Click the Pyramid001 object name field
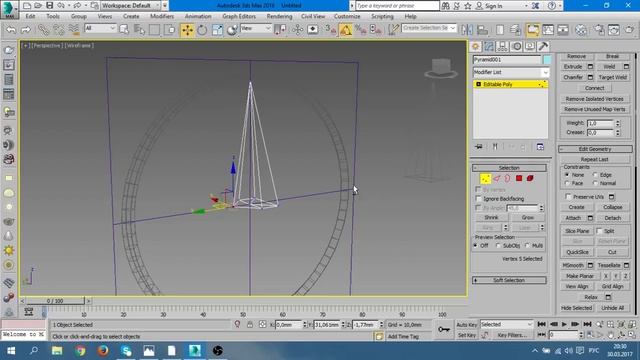Screen dimensions: 640x360 [507, 60]
